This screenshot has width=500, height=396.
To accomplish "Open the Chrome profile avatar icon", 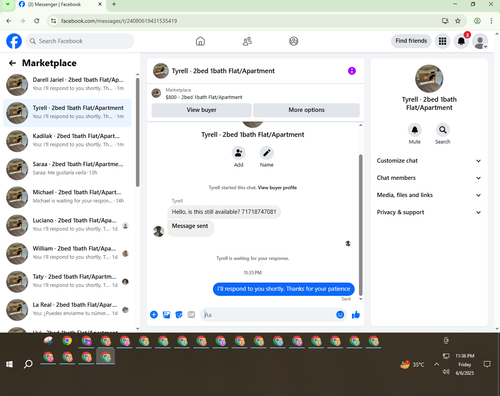I will (x=477, y=21).
